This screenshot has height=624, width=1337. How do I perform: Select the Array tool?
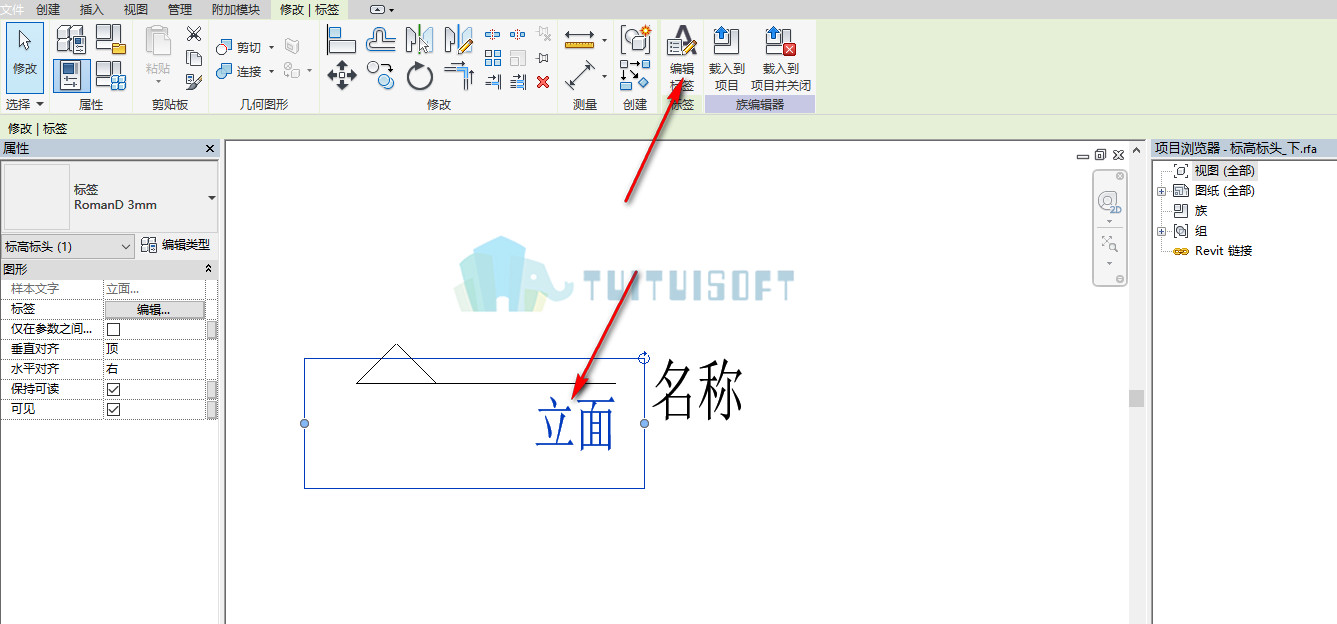point(492,58)
